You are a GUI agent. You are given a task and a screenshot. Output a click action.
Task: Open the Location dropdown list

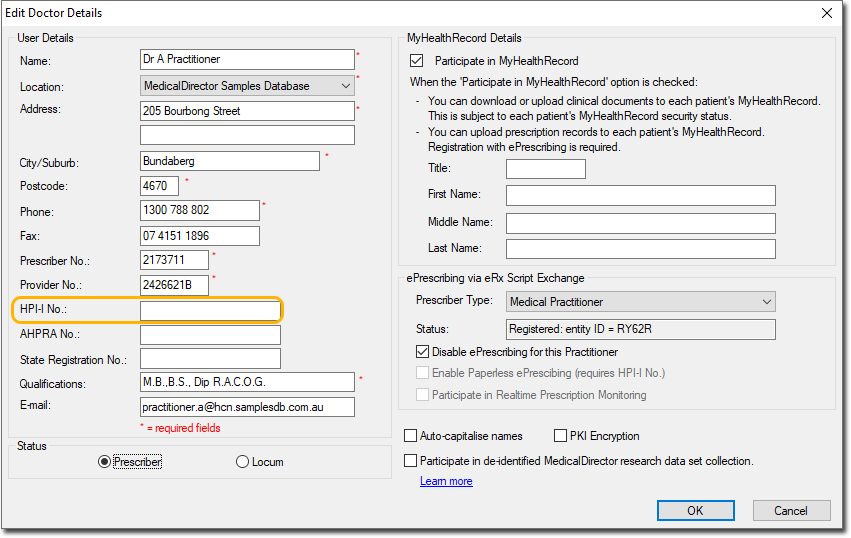(x=346, y=86)
